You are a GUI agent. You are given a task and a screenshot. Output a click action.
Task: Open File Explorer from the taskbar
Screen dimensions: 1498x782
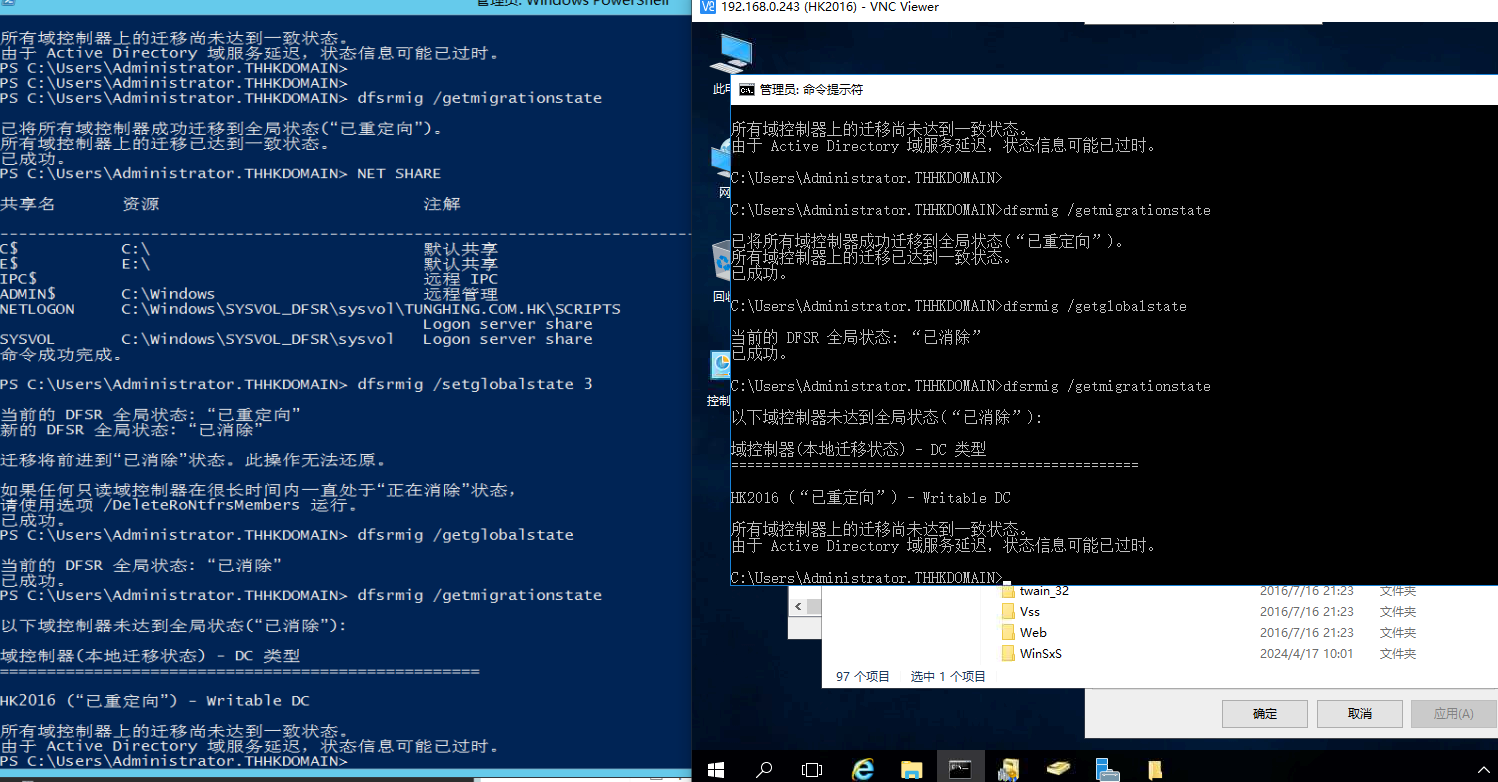tap(911, 769)
